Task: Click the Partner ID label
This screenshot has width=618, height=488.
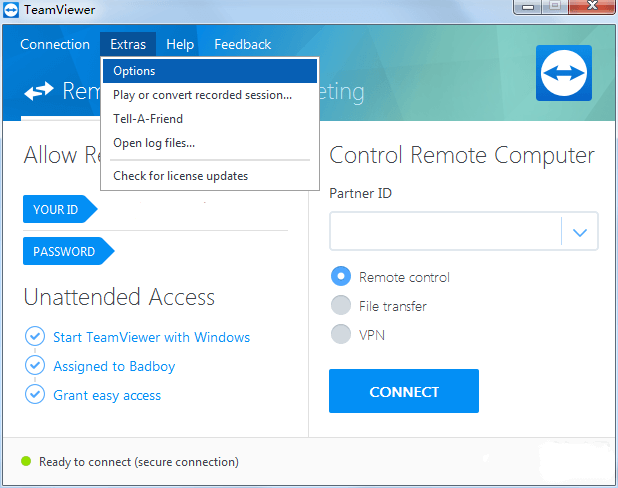Action: [x=361, y=193]
